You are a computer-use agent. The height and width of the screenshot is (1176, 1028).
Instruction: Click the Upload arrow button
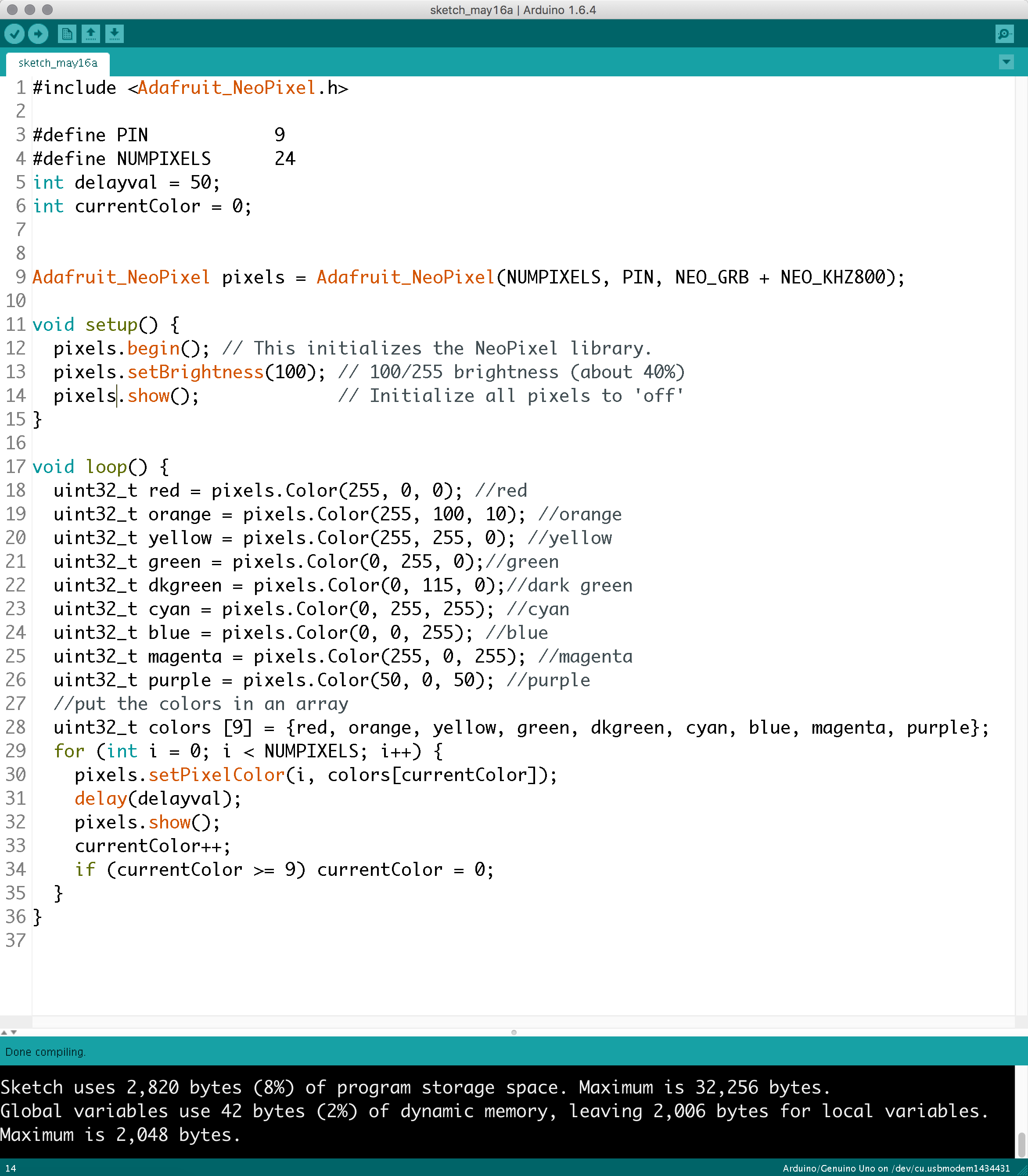click(38, 34)
